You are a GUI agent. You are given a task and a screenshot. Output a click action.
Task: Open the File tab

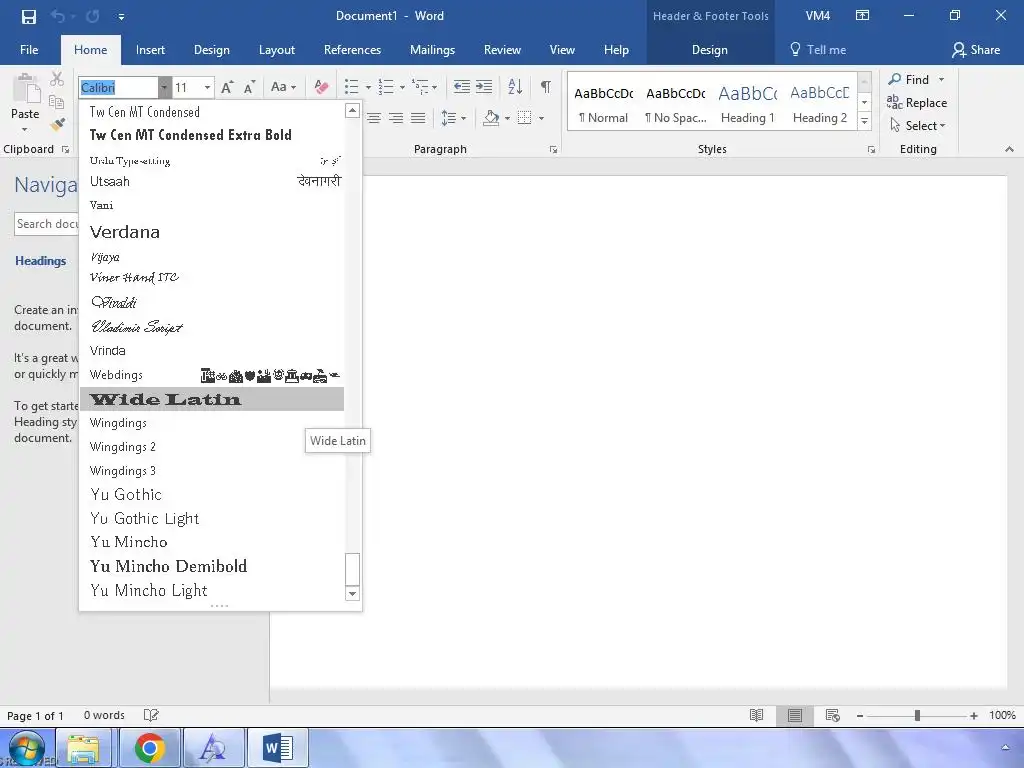29,50
